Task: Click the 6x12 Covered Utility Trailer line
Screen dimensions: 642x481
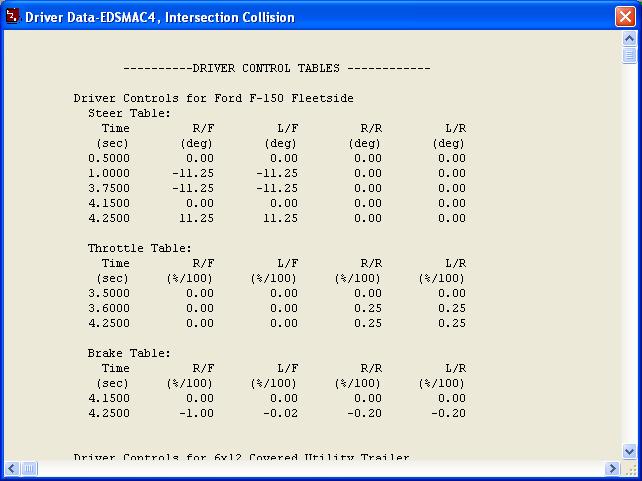Action: (241, 457)
